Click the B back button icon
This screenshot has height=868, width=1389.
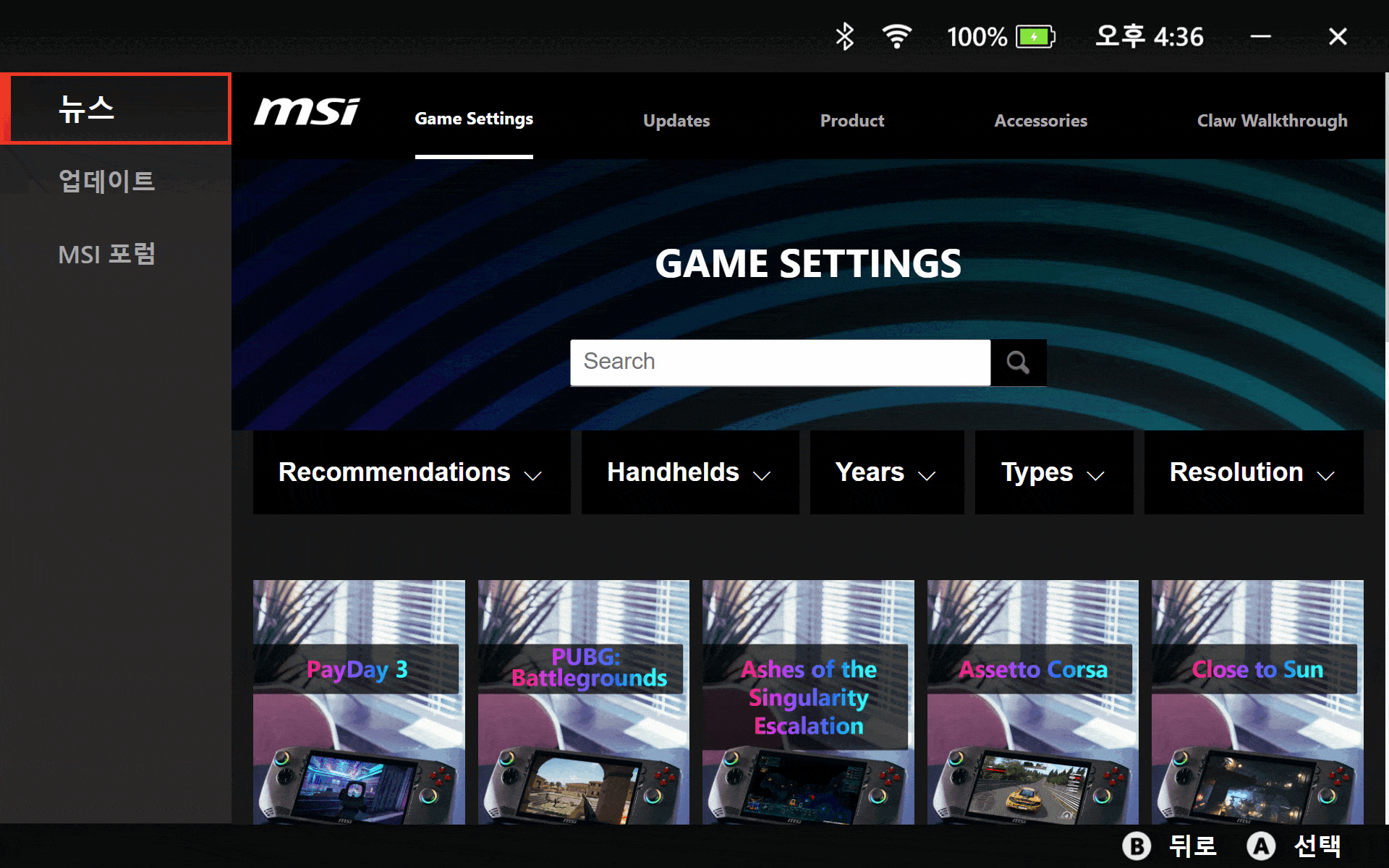pos(1137,846)
